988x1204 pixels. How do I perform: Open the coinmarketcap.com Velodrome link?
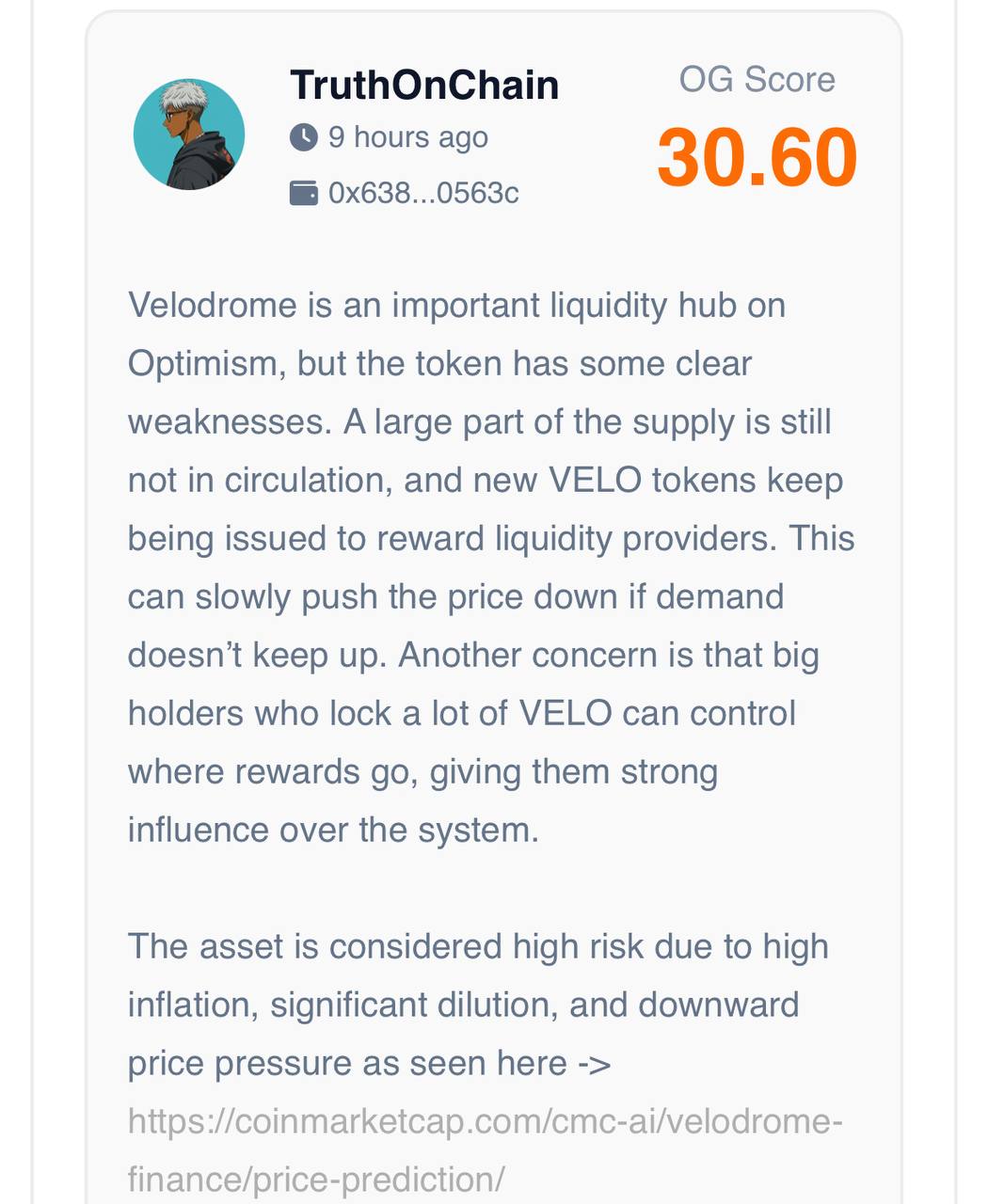click(x=485, y=1121)
